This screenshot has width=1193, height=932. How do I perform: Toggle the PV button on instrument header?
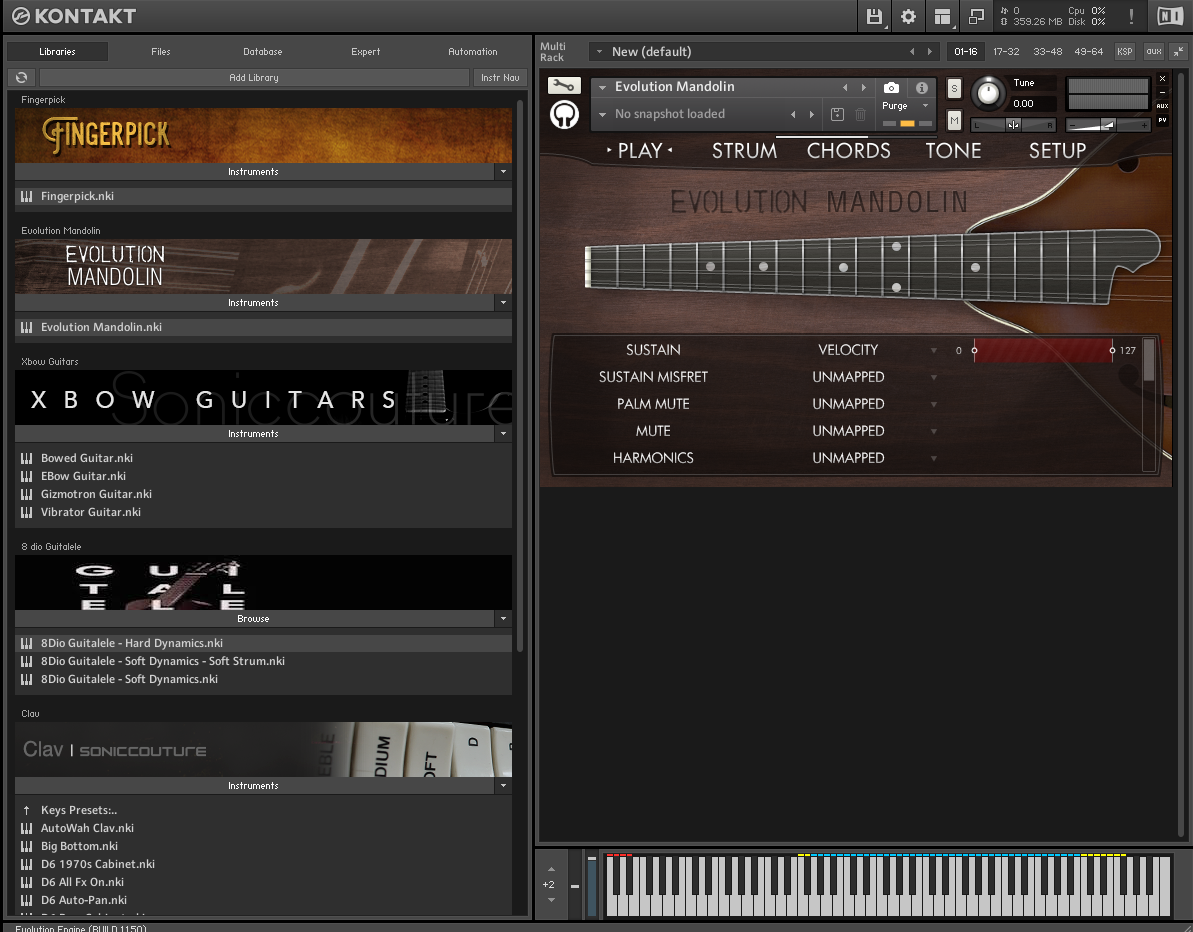tap(1163, 120)
